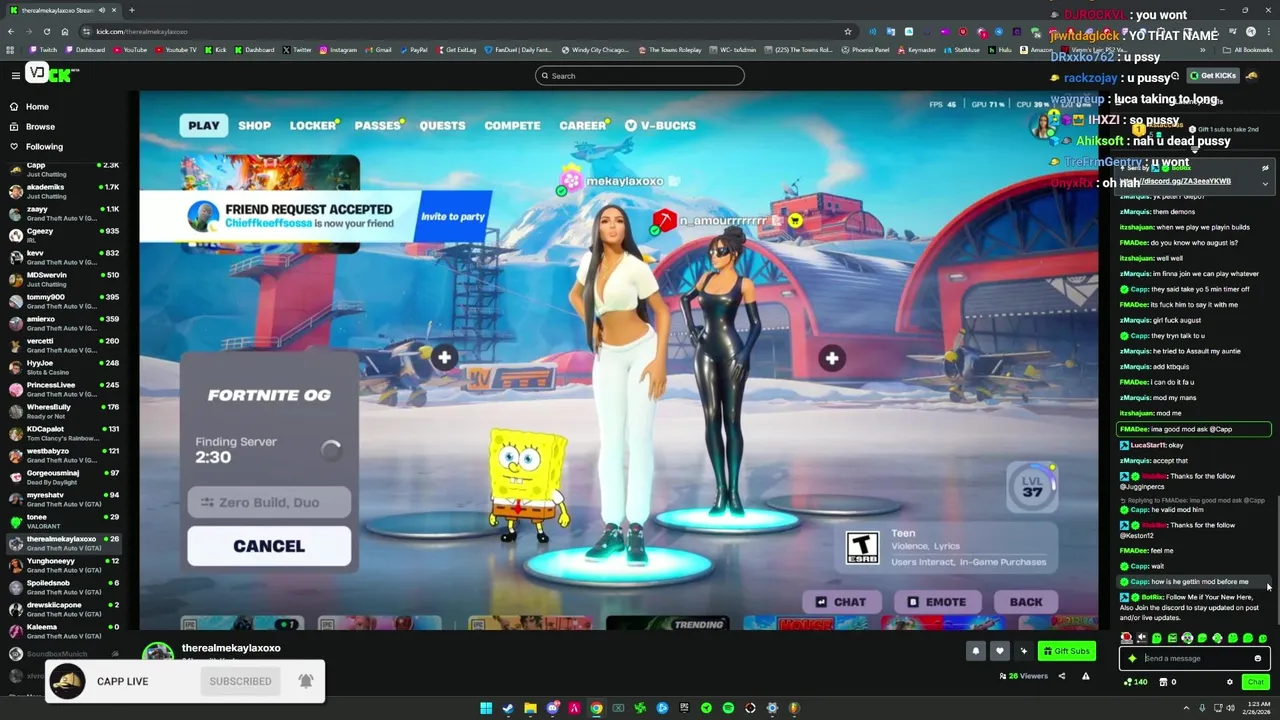Open the YouTube bookmark
Viewport: 1280px width, 720px height.
[129, 49]
